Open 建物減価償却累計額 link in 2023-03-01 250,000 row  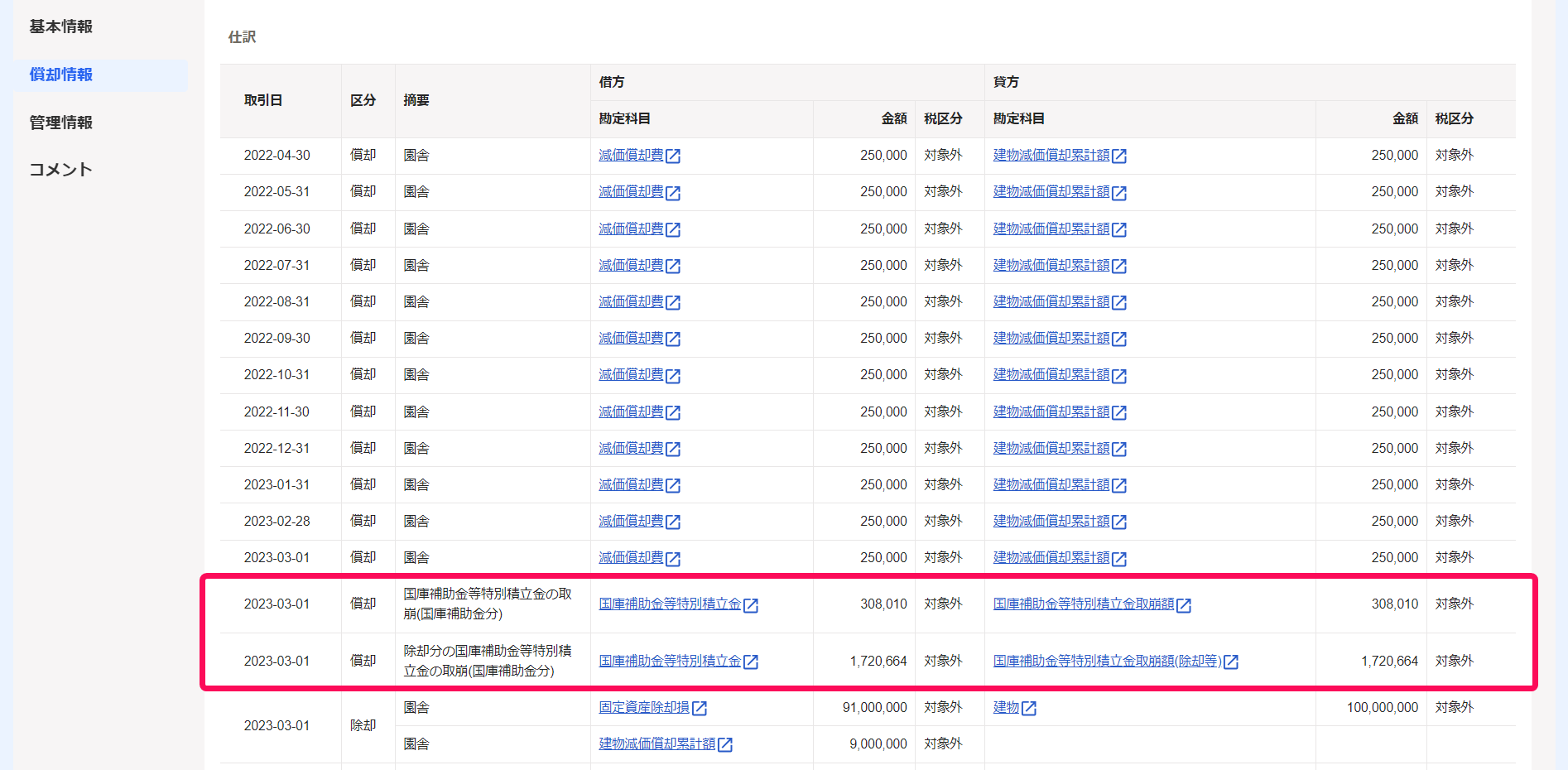[1051, 558]
